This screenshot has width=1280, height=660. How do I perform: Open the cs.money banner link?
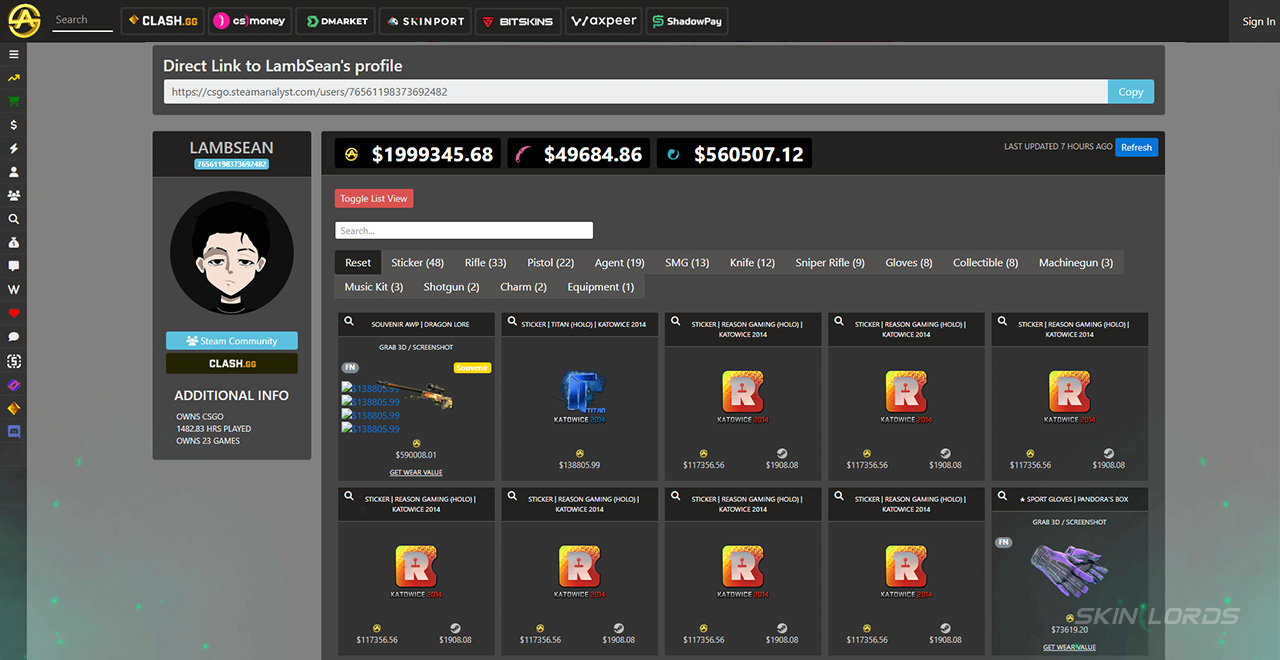point(250,21)
